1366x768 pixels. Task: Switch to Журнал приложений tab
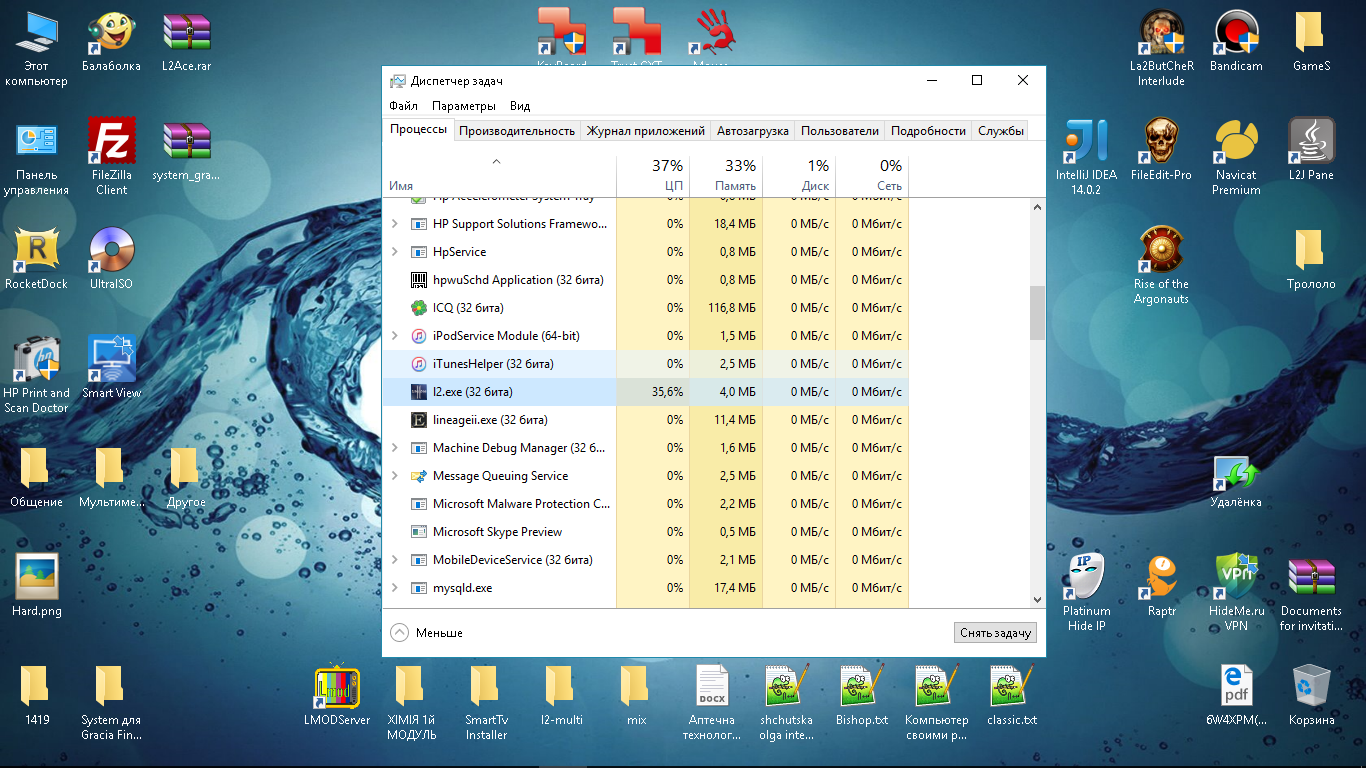coord(646,131)
